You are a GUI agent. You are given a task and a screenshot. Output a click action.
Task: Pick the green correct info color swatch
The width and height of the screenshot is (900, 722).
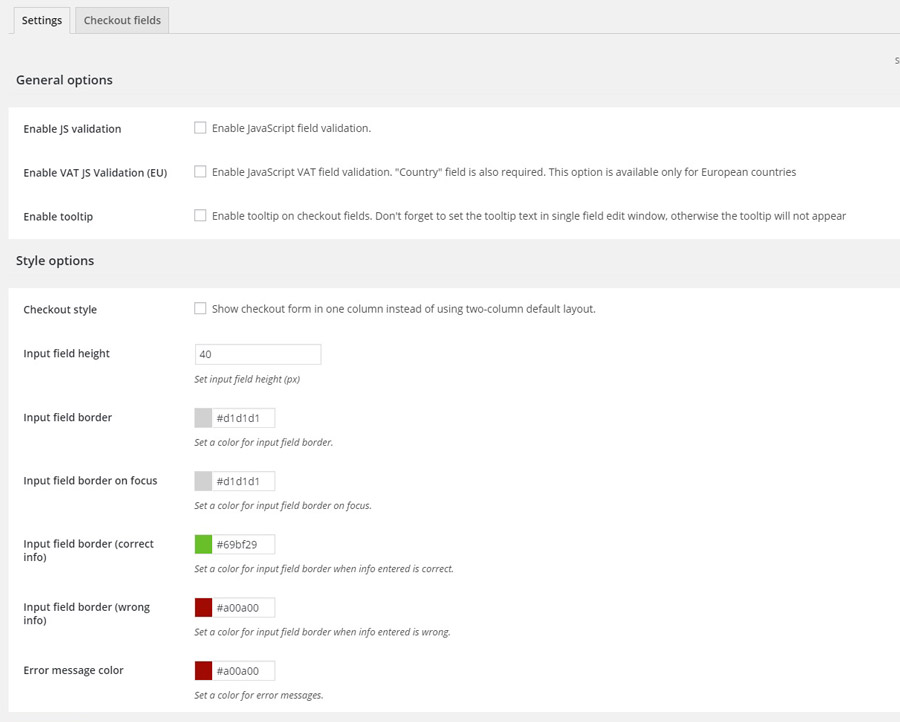pos(203,545)
